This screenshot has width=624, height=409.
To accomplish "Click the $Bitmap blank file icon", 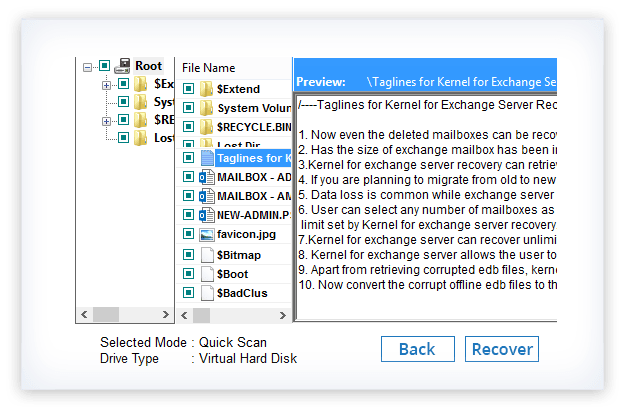I will tap(207, 255).
